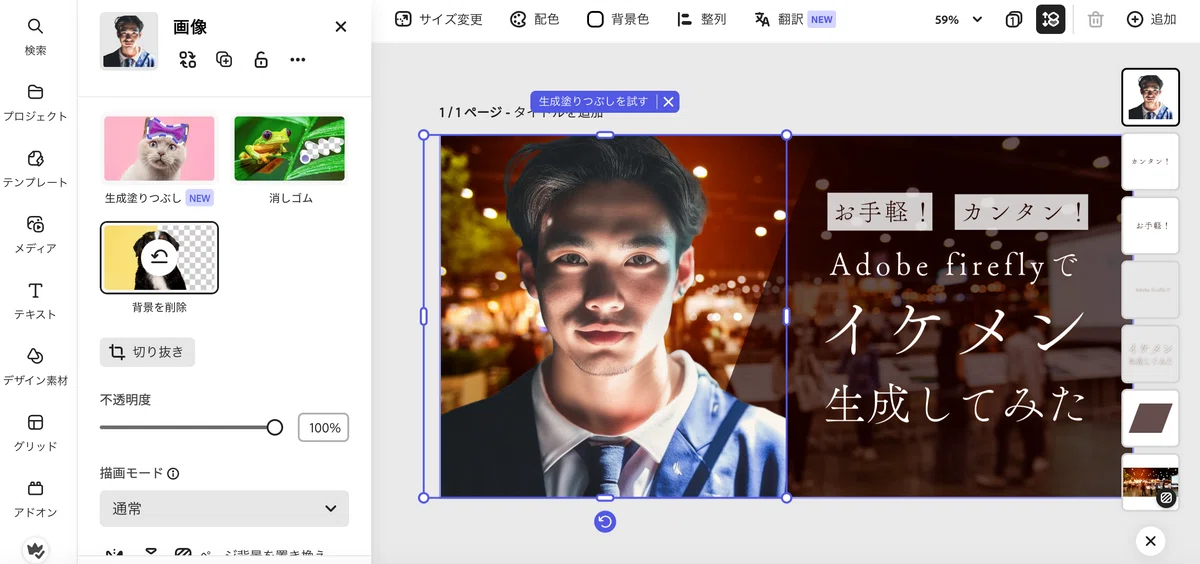Open the グリッド grid panel

pos(35,432)
